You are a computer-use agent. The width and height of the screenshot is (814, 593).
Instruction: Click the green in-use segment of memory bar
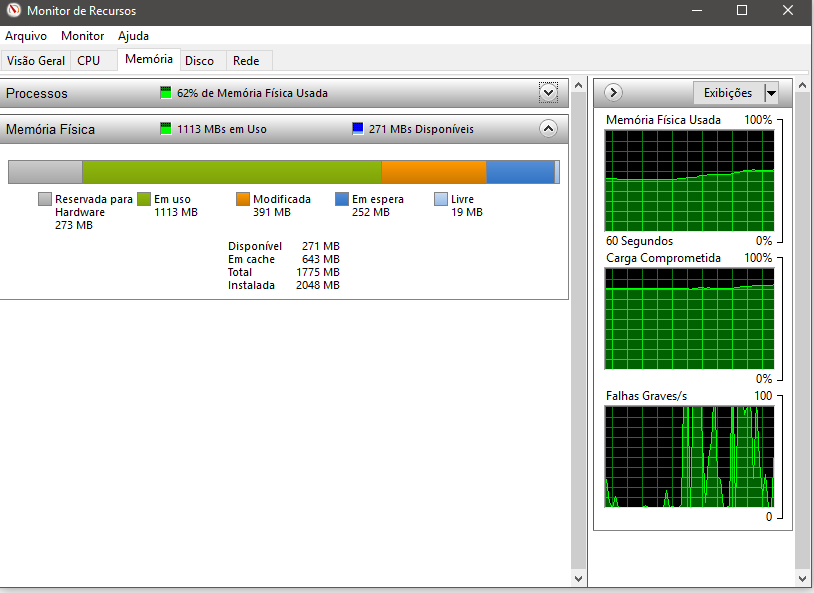232,172
